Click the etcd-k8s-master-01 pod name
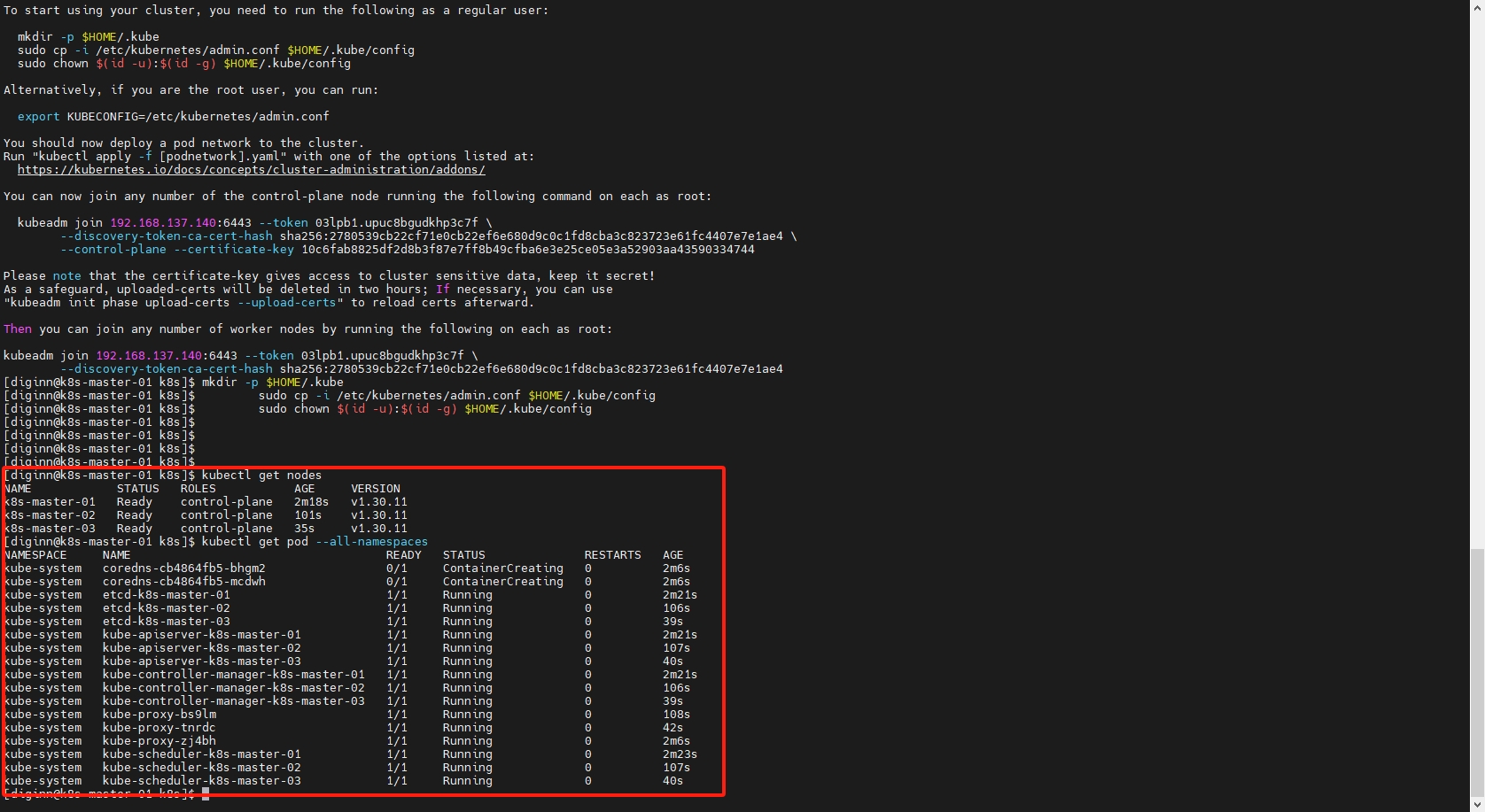 [x=166, y=595]
